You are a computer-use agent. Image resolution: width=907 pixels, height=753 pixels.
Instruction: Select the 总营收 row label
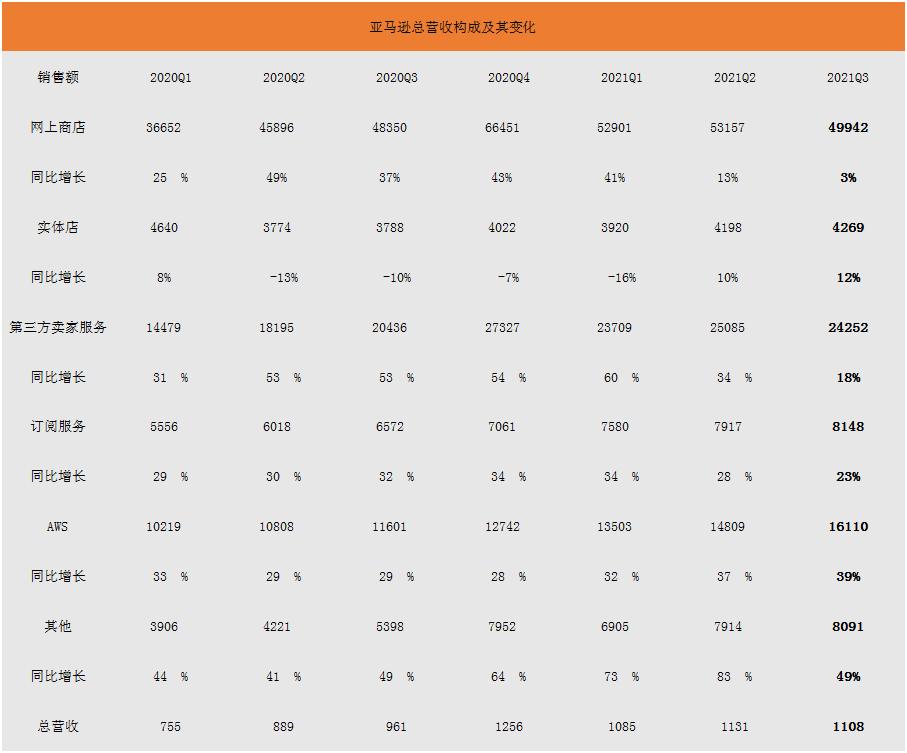58,726
